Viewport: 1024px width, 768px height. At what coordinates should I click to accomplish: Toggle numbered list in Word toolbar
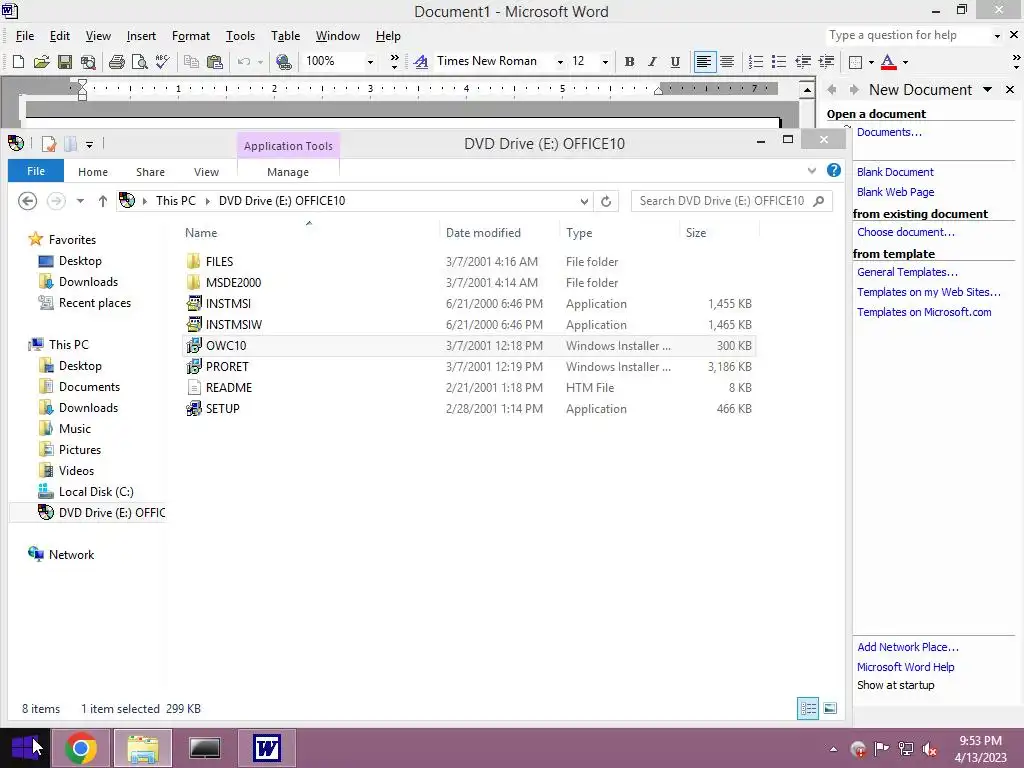click(756, 61)
